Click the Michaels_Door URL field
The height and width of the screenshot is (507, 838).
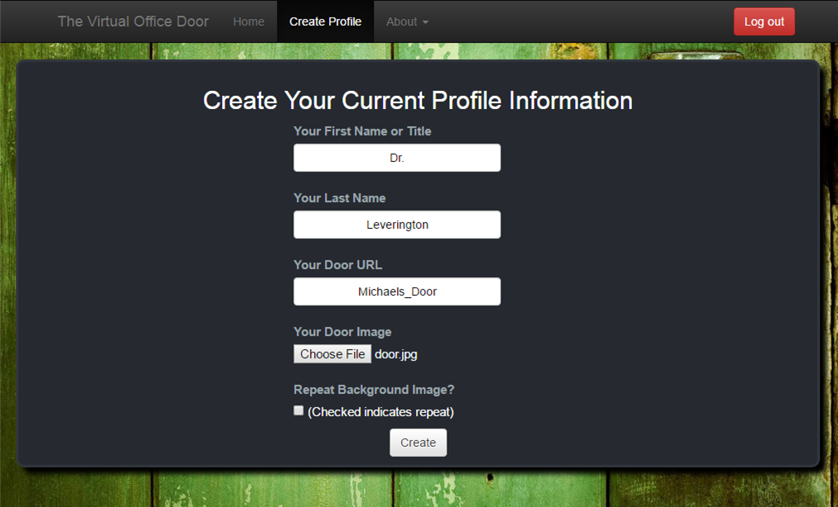(397, 291)
